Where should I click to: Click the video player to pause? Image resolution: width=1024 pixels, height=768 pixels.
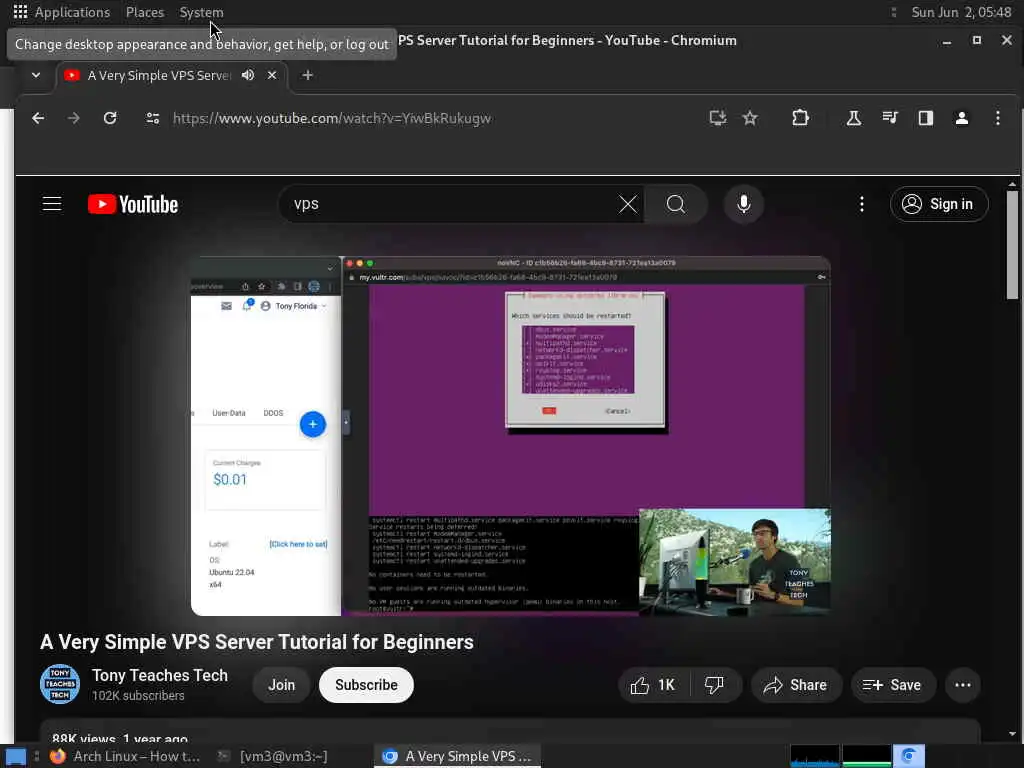click(510, 436)
